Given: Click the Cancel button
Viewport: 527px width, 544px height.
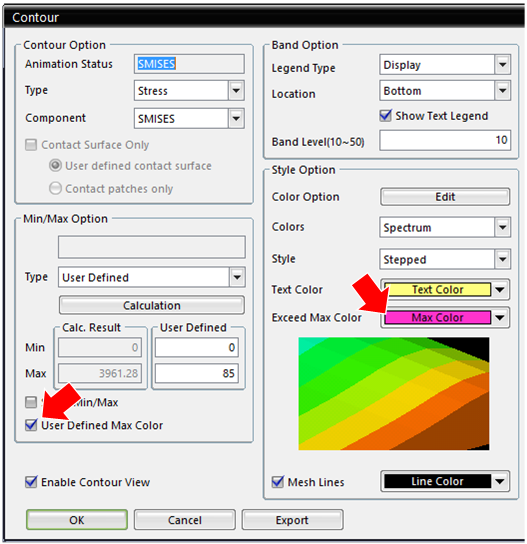Looking at the screenshot, I should [185, 520].
